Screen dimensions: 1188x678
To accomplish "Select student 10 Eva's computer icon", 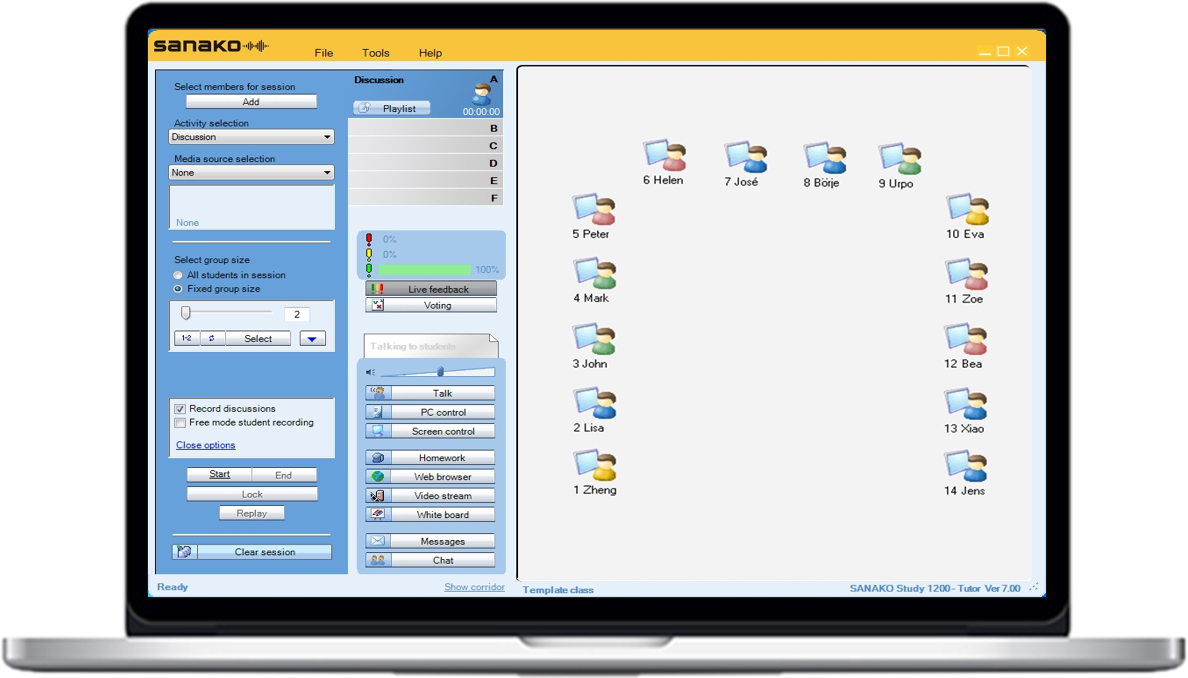I will [967, 209].
